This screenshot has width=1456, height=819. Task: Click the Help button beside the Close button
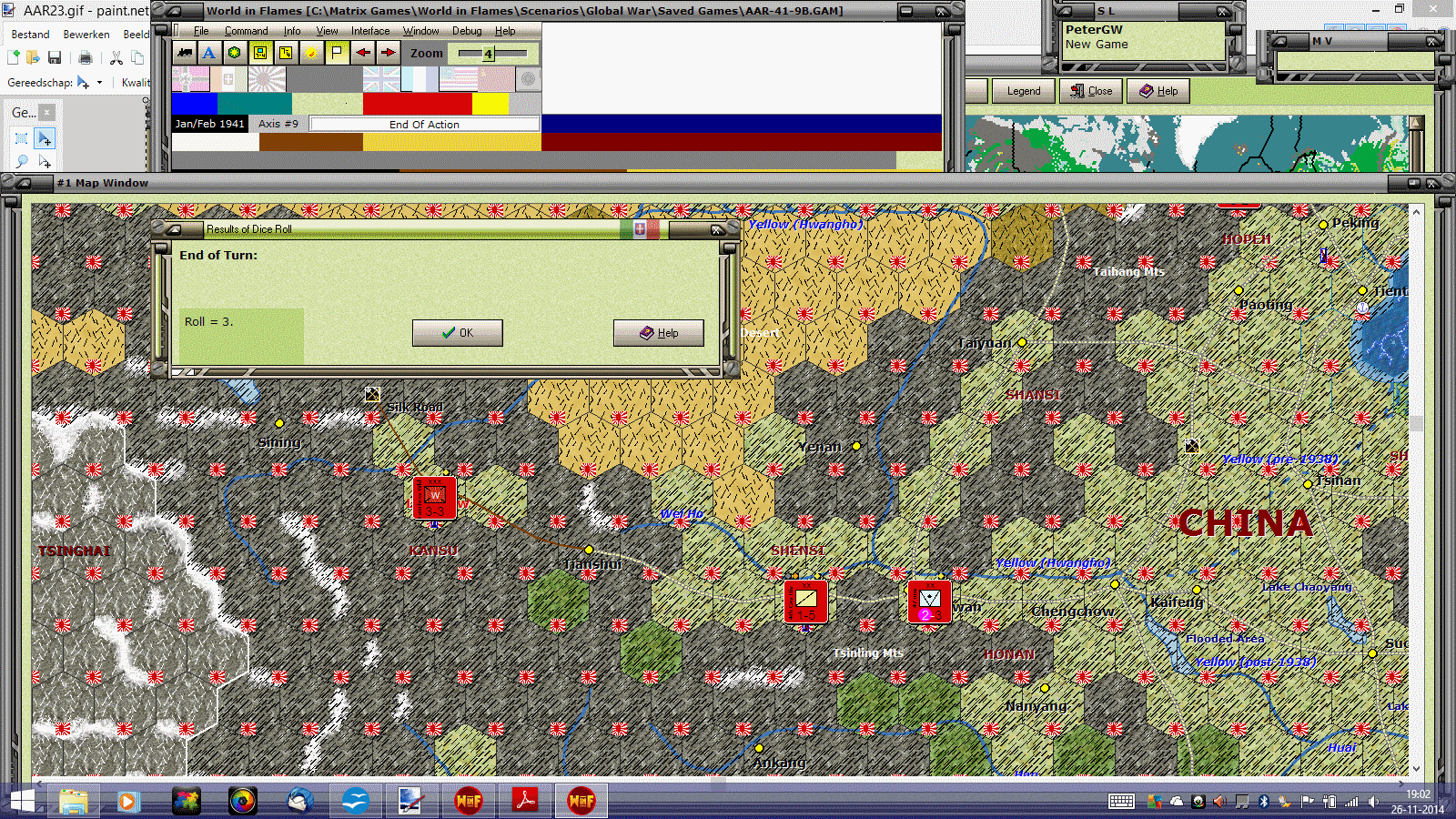pos(1158,91)
